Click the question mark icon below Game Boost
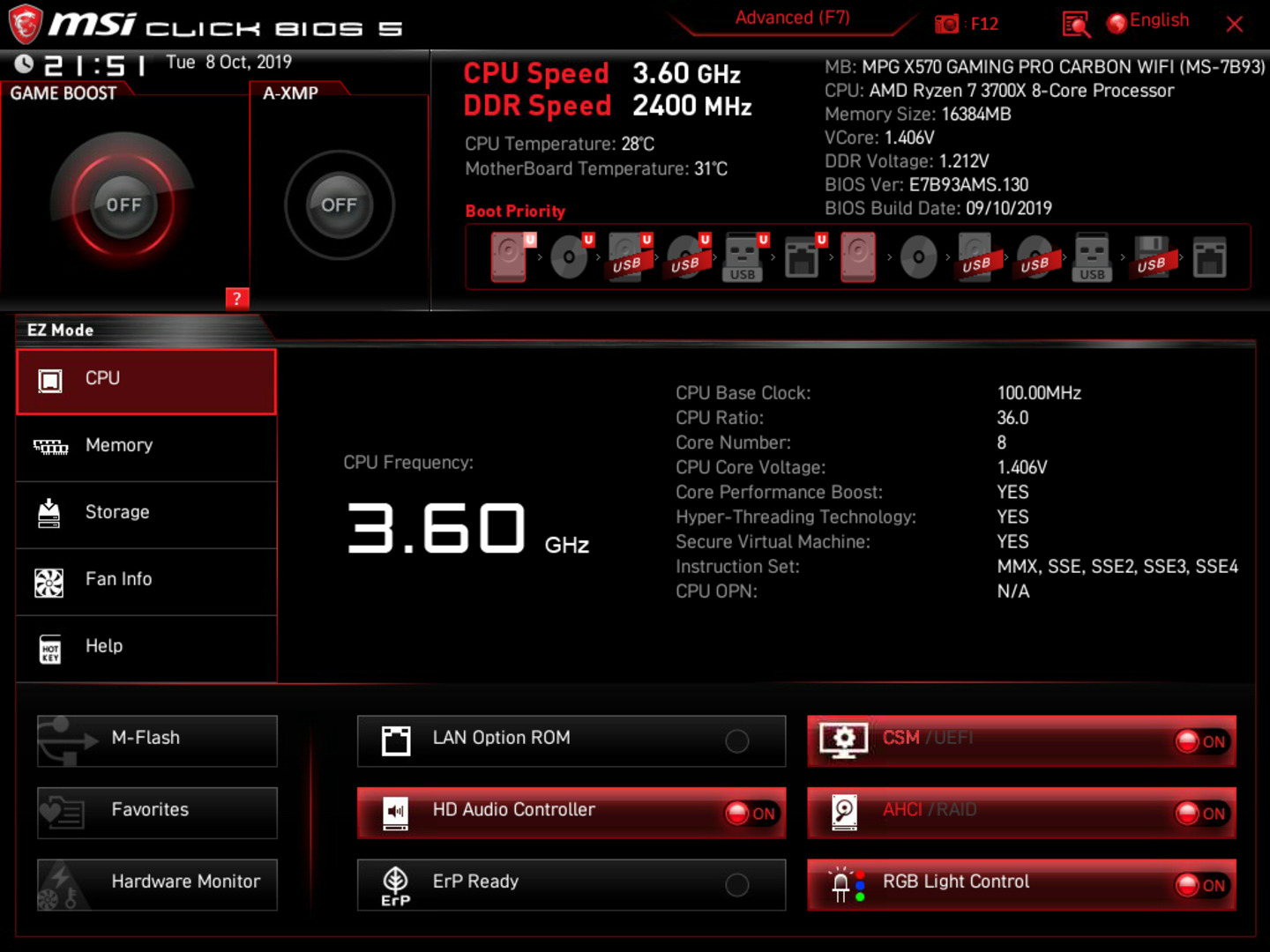The image size is (1270, 952). click(236, 299)
